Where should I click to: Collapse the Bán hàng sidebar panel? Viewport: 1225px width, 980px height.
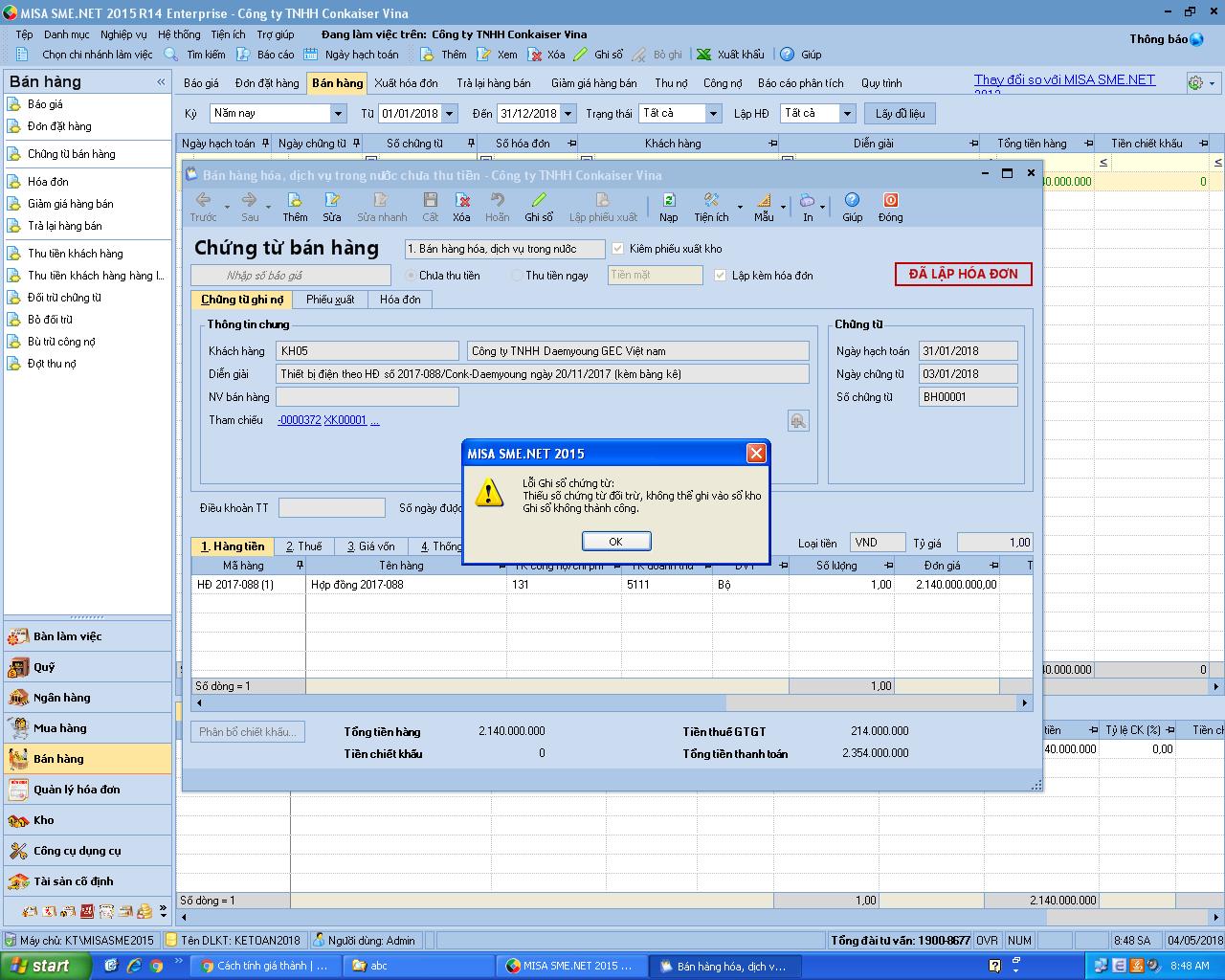pyautogui.click(x=161, y=82)
